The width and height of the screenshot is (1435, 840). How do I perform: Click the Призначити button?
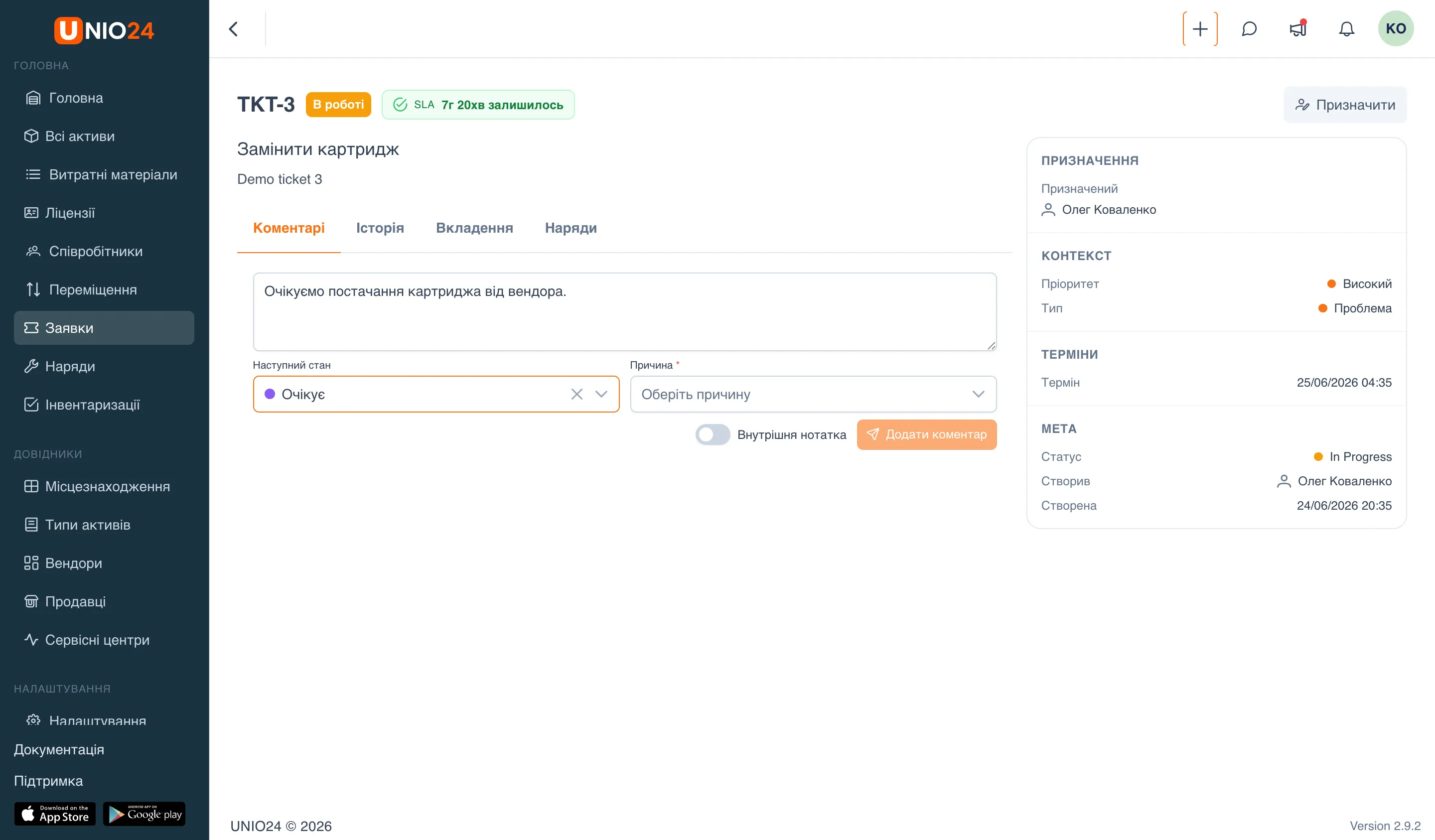coord(1344,105)
